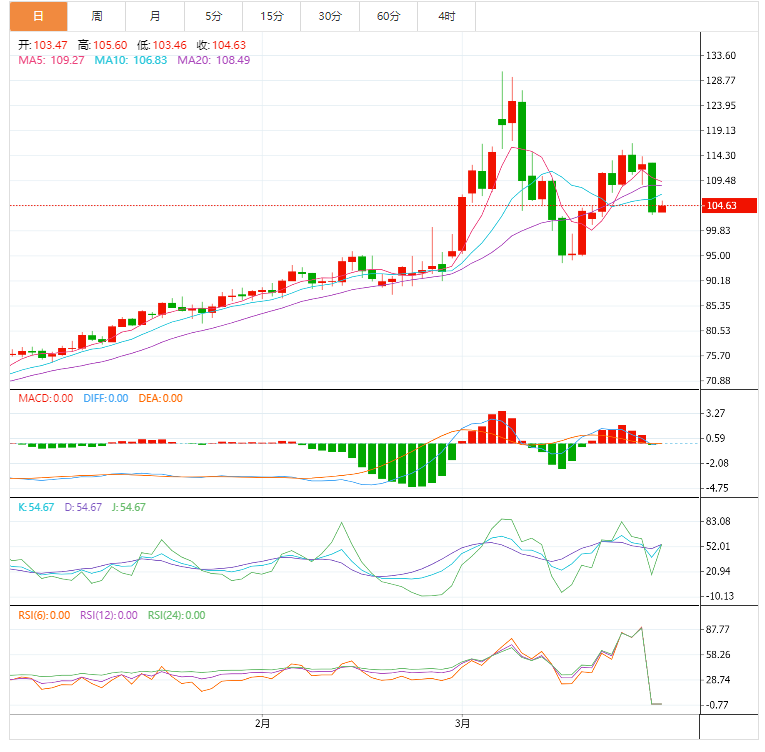Screen dimensions: 765x752
Task: Open the 5分 interval tab
Action: [x=213, y=16]
